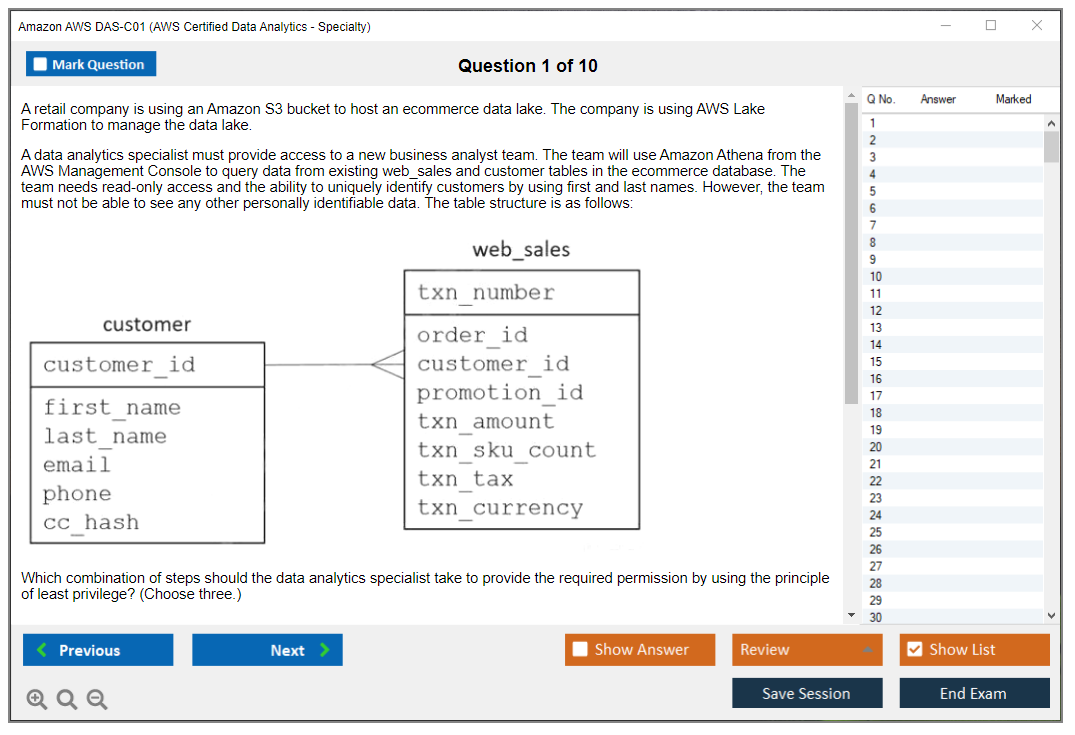Click the Marked column header
Viewport: 1075px width, 735px height.
tap(1013, 99)
